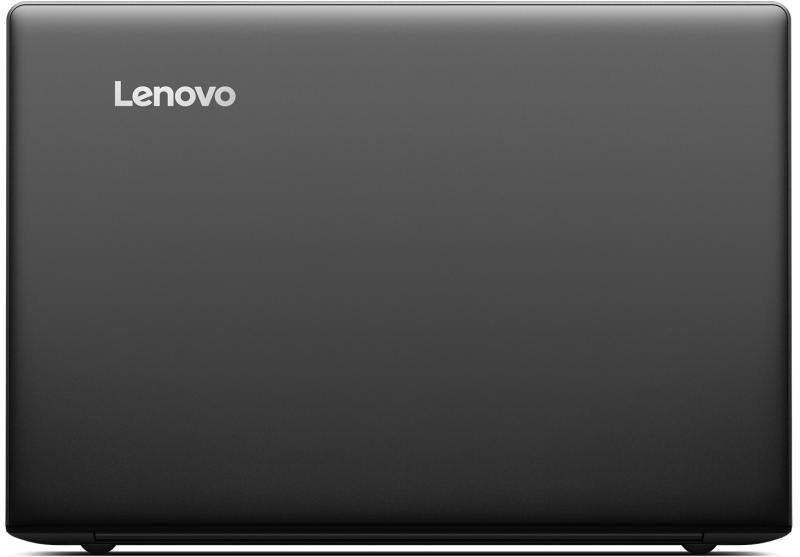
Task: Select the right rubber foot under laptop
Action: tap(699, 548)
